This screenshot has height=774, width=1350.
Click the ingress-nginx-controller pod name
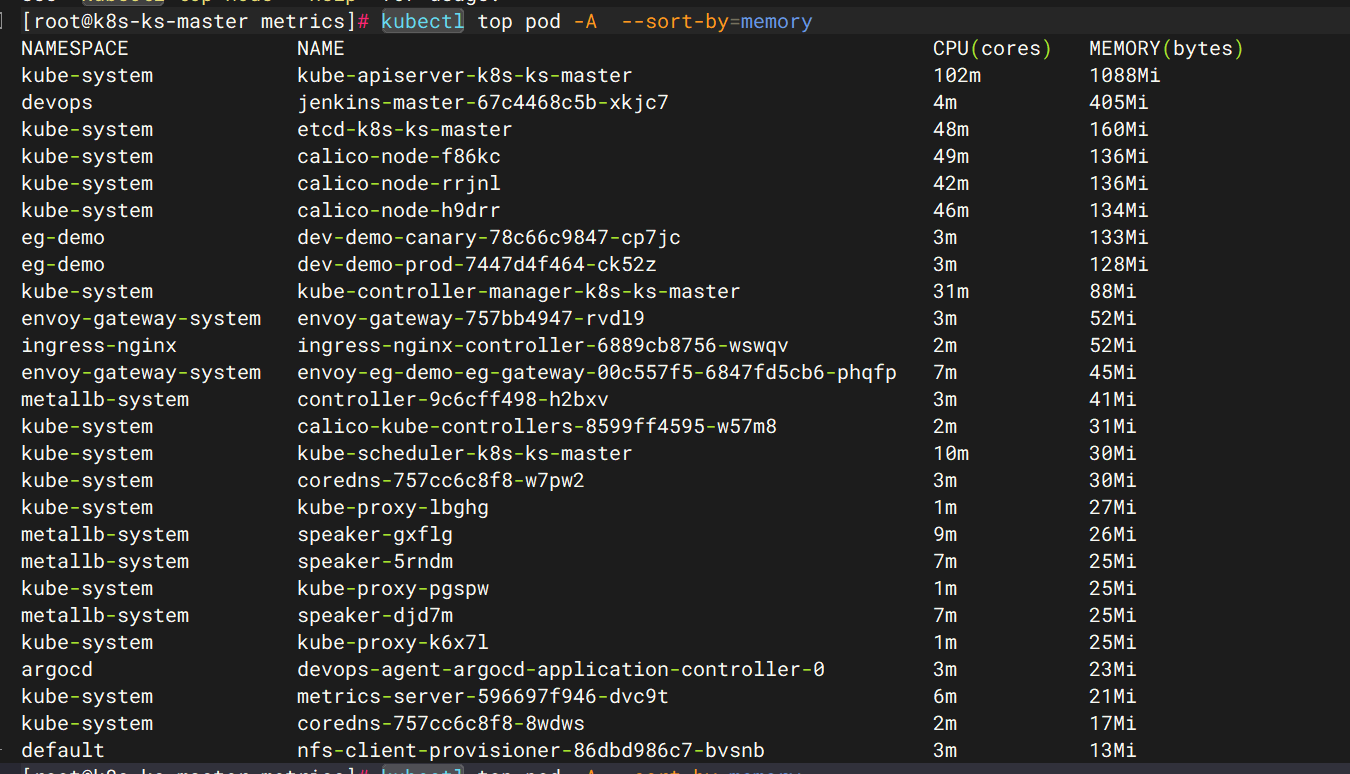tap(542, 345)
